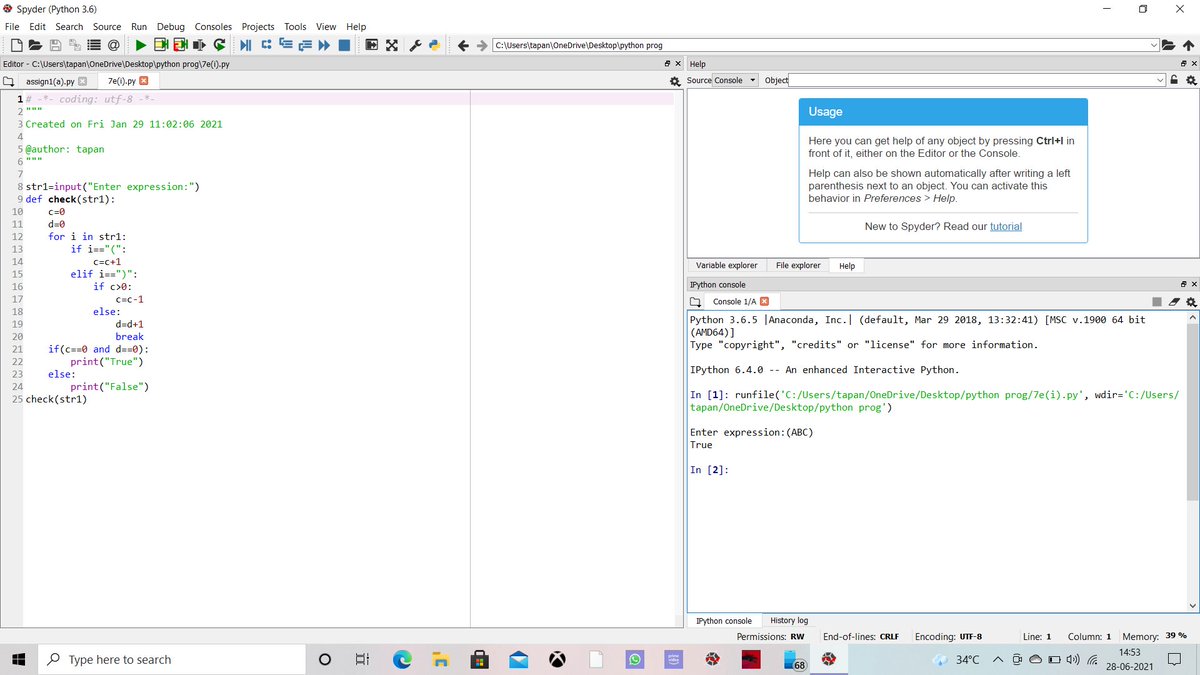
Task: Open the Source menu
Action: [107, 26]
